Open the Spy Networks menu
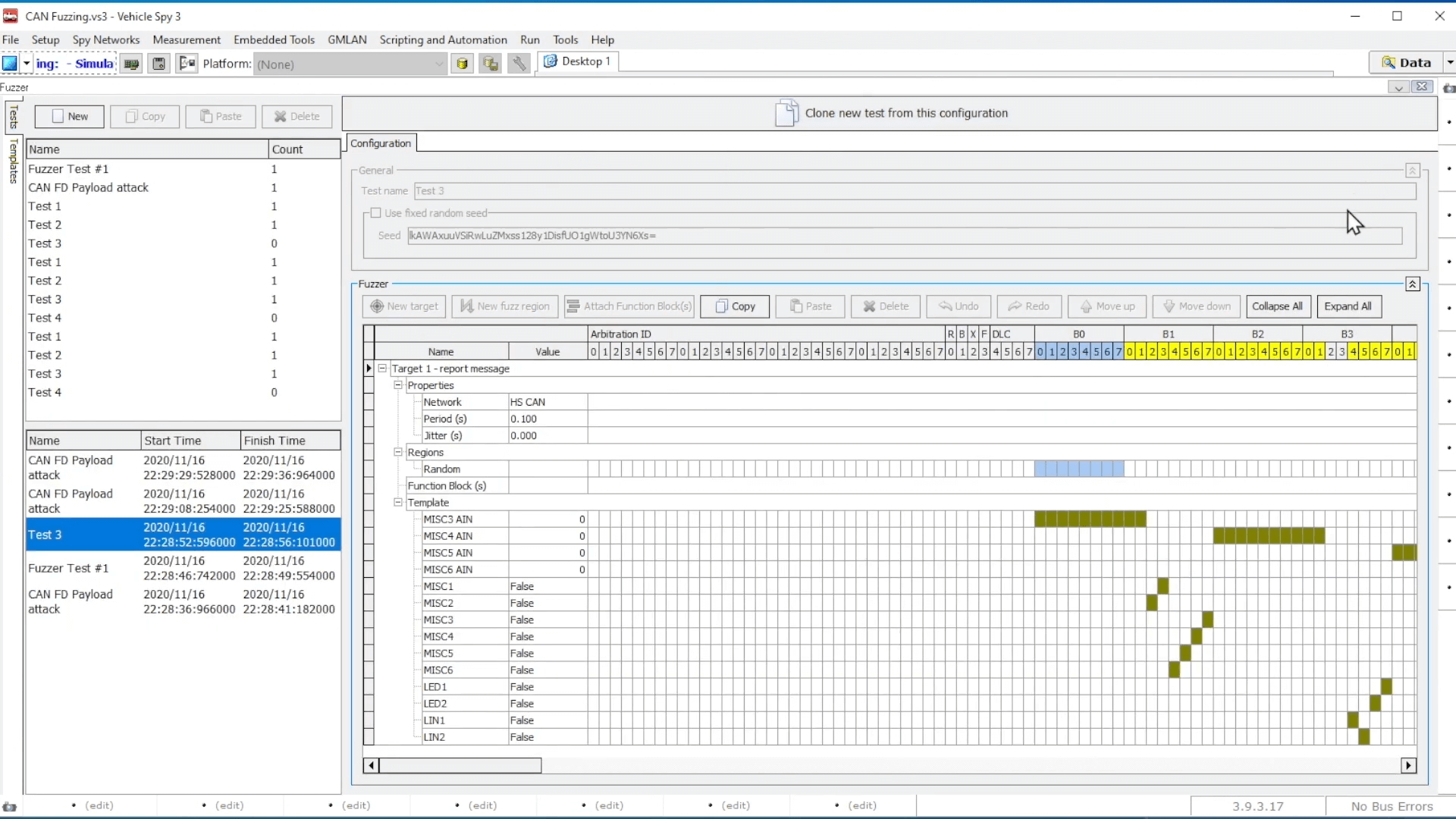Viewport: 1456px width, 819px height. (x=106, y=39)
